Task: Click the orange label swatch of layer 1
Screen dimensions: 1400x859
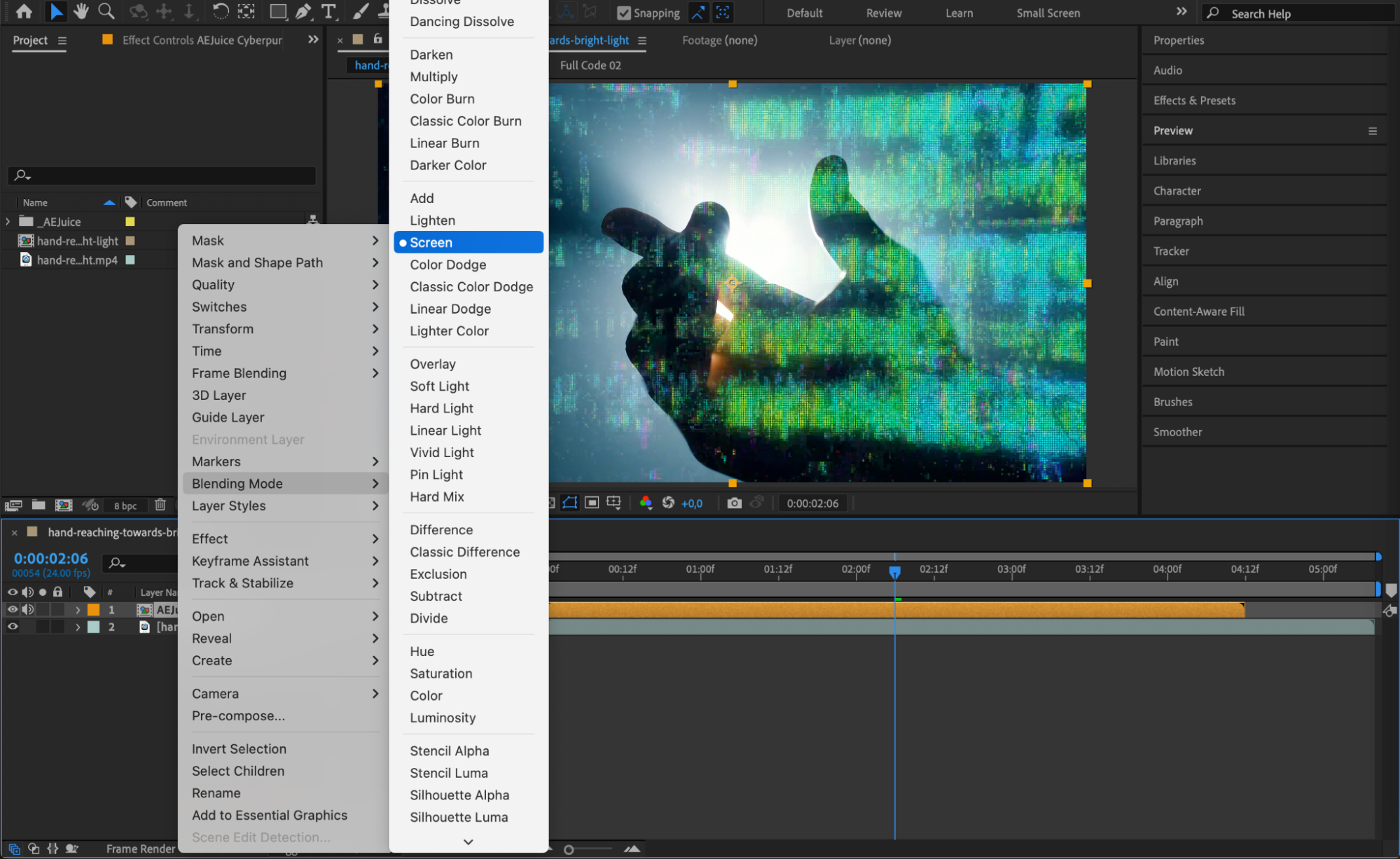Action: (94, 609)
